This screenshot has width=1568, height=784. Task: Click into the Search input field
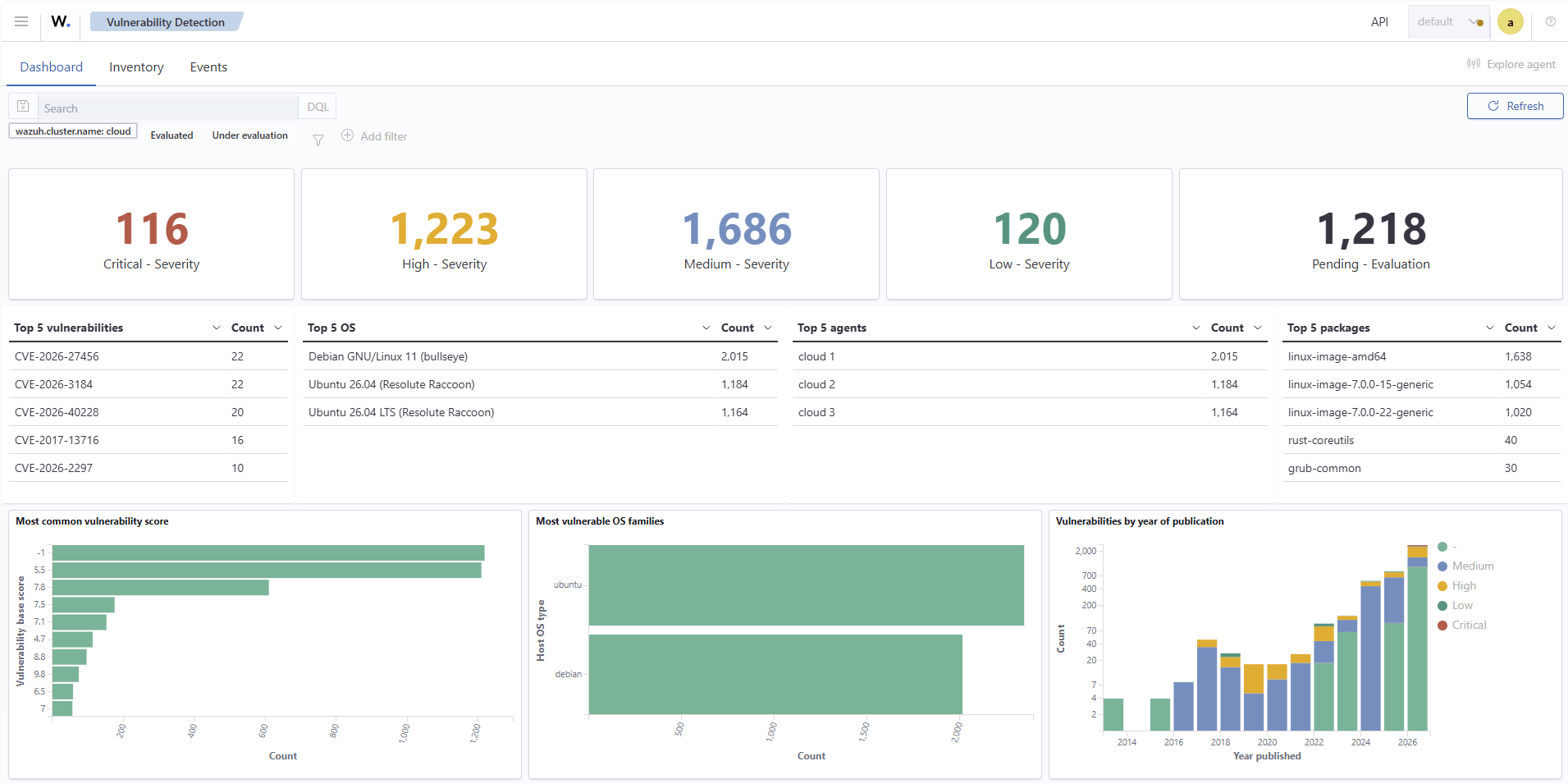(x=168, y=108)
